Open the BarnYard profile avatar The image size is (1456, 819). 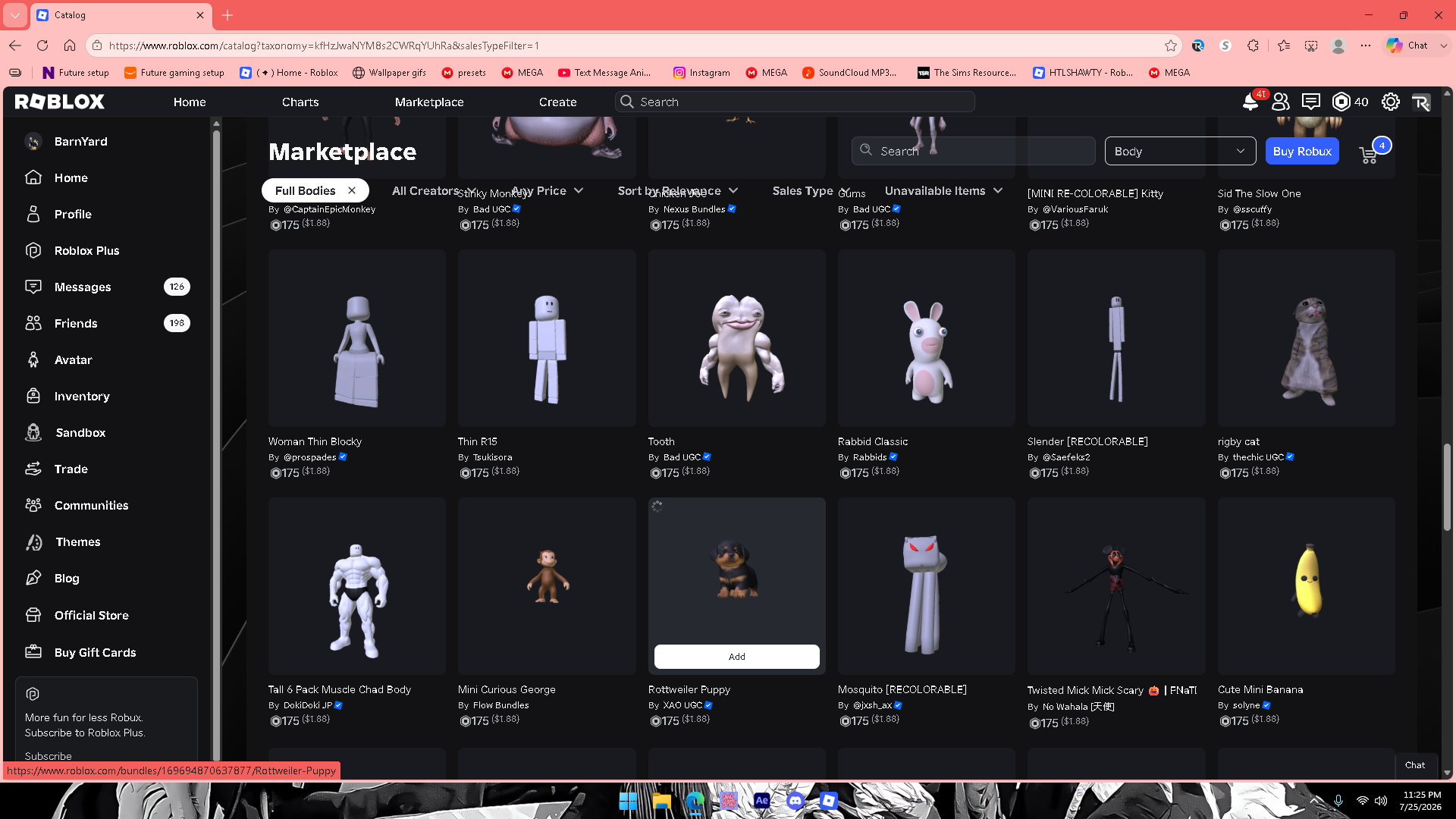33,142
